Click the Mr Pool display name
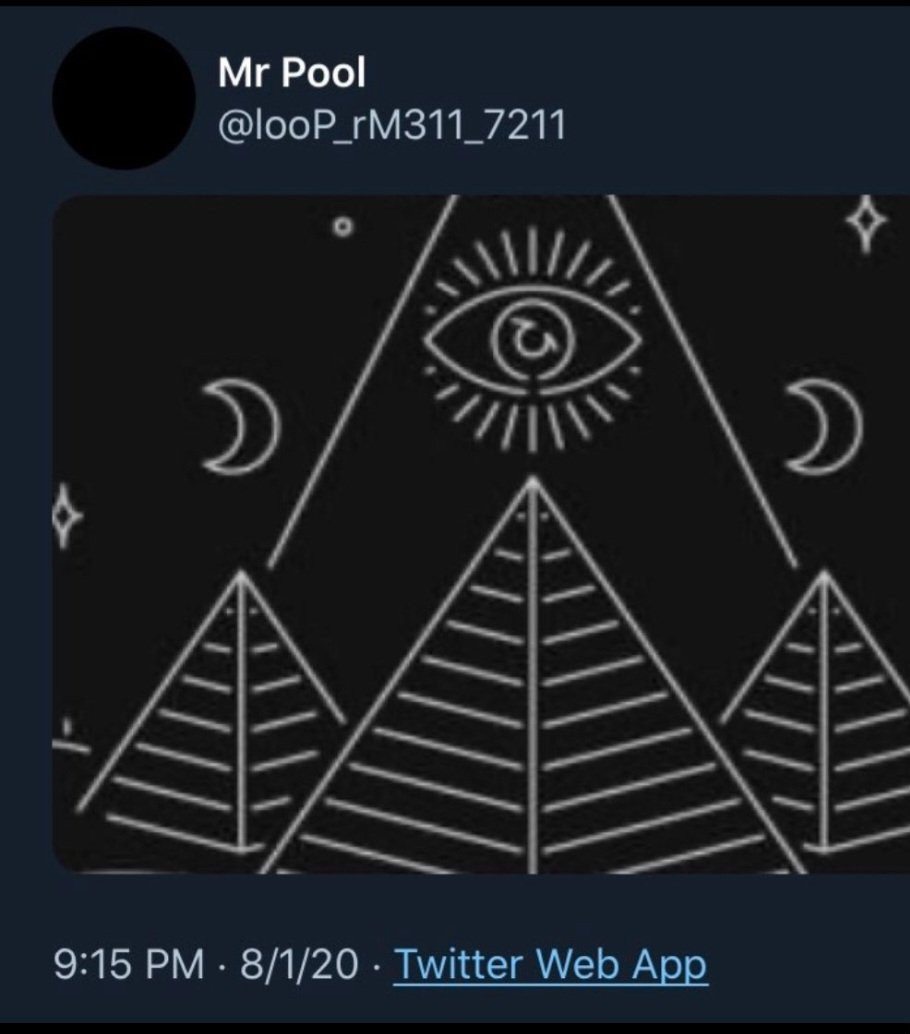The image size is (910, 1034). pos(291,72)
